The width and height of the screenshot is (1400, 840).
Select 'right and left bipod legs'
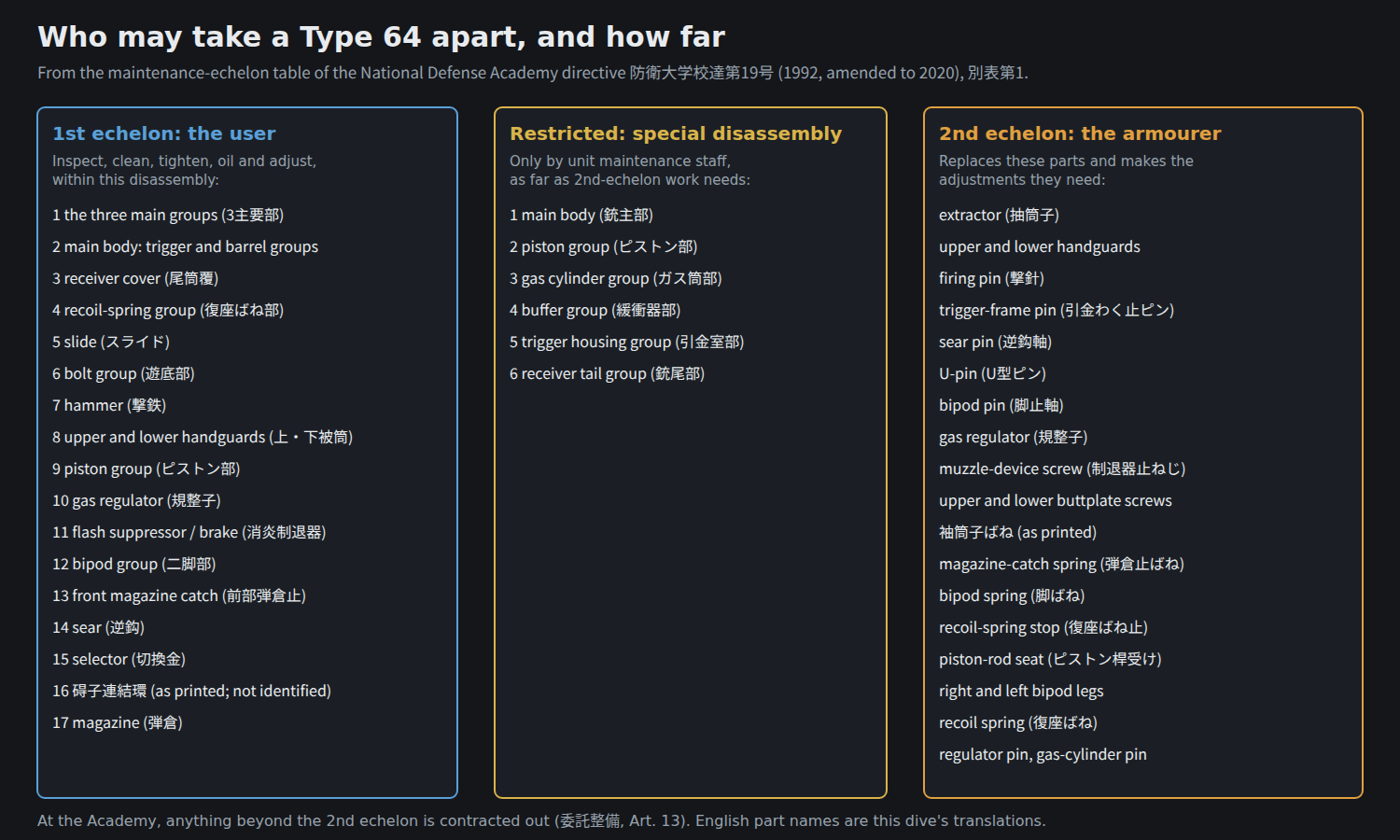coord(1021,691)
